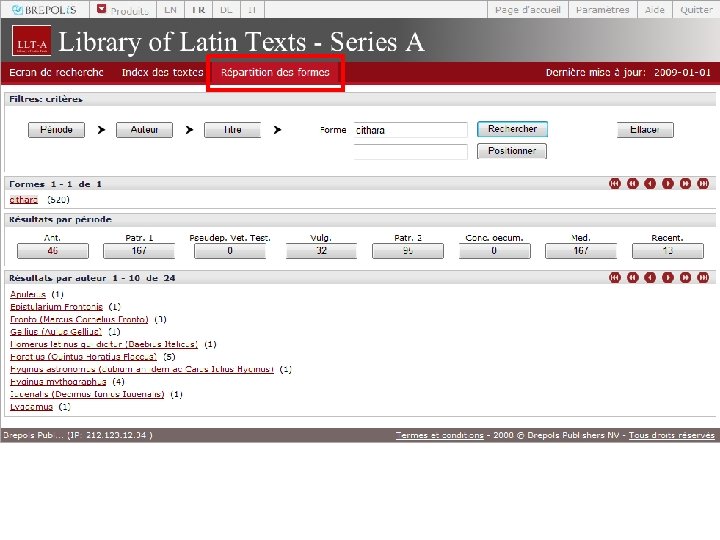
Task: Go to last page of author results
Action: pyautogui.click(x=703, y=277)
